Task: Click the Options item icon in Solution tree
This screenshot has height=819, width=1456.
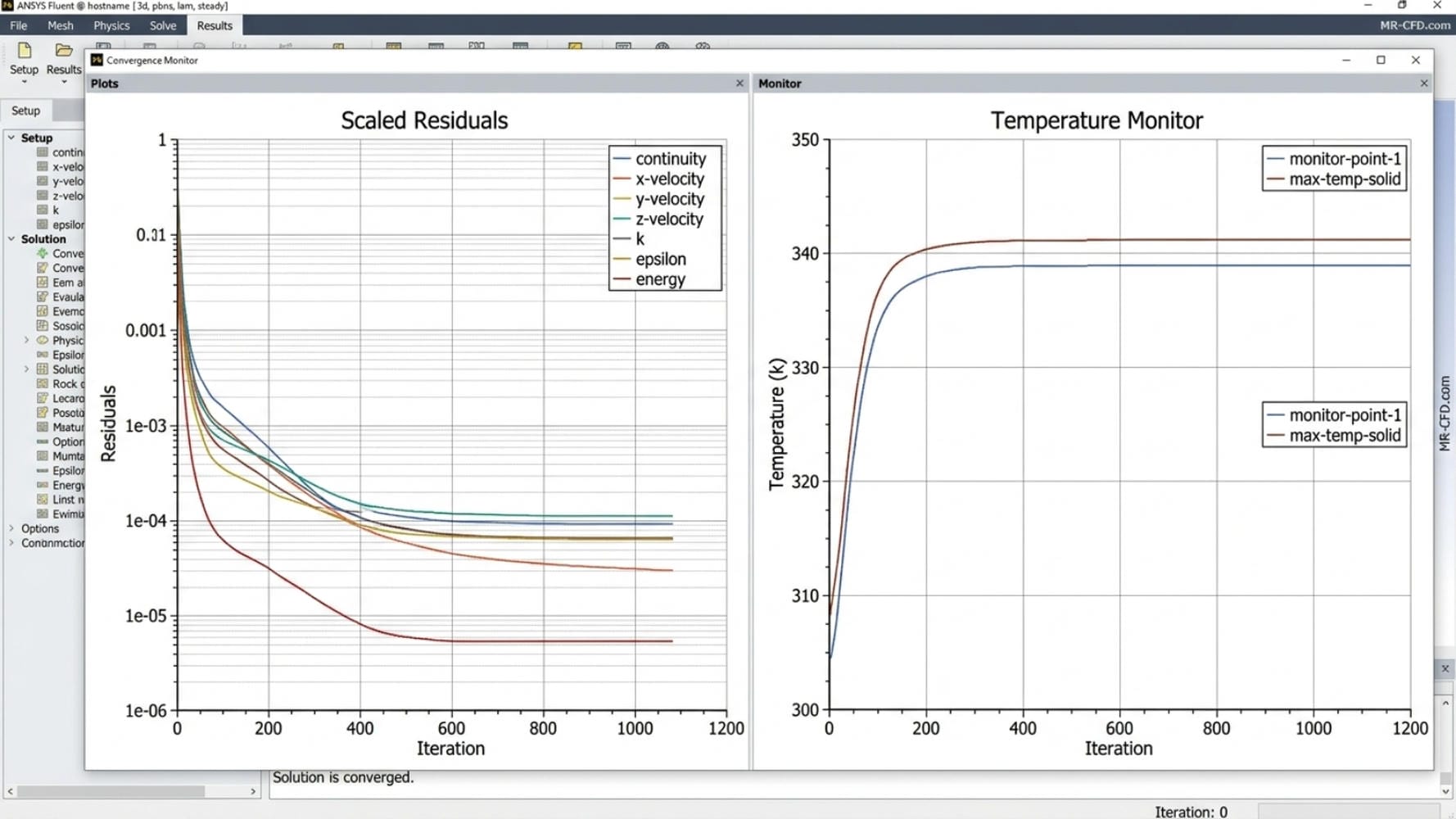Action: (43, 441)
